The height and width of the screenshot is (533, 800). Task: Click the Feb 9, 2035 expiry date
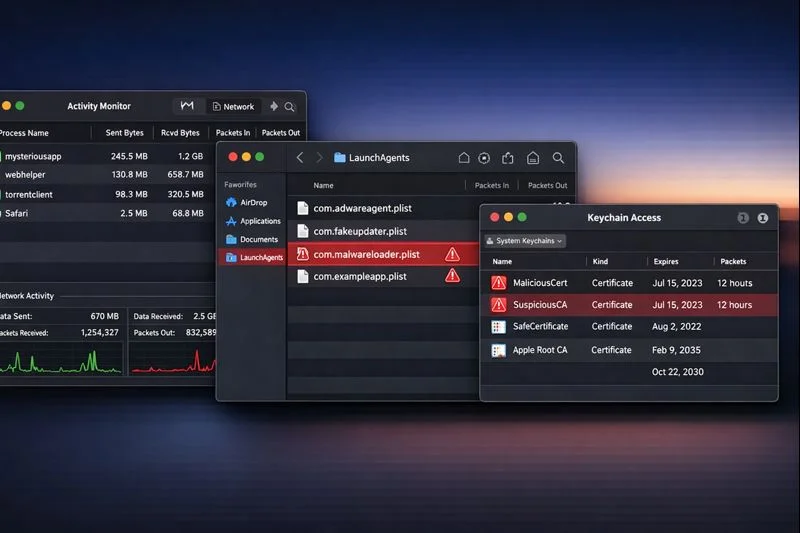[676, 350]
